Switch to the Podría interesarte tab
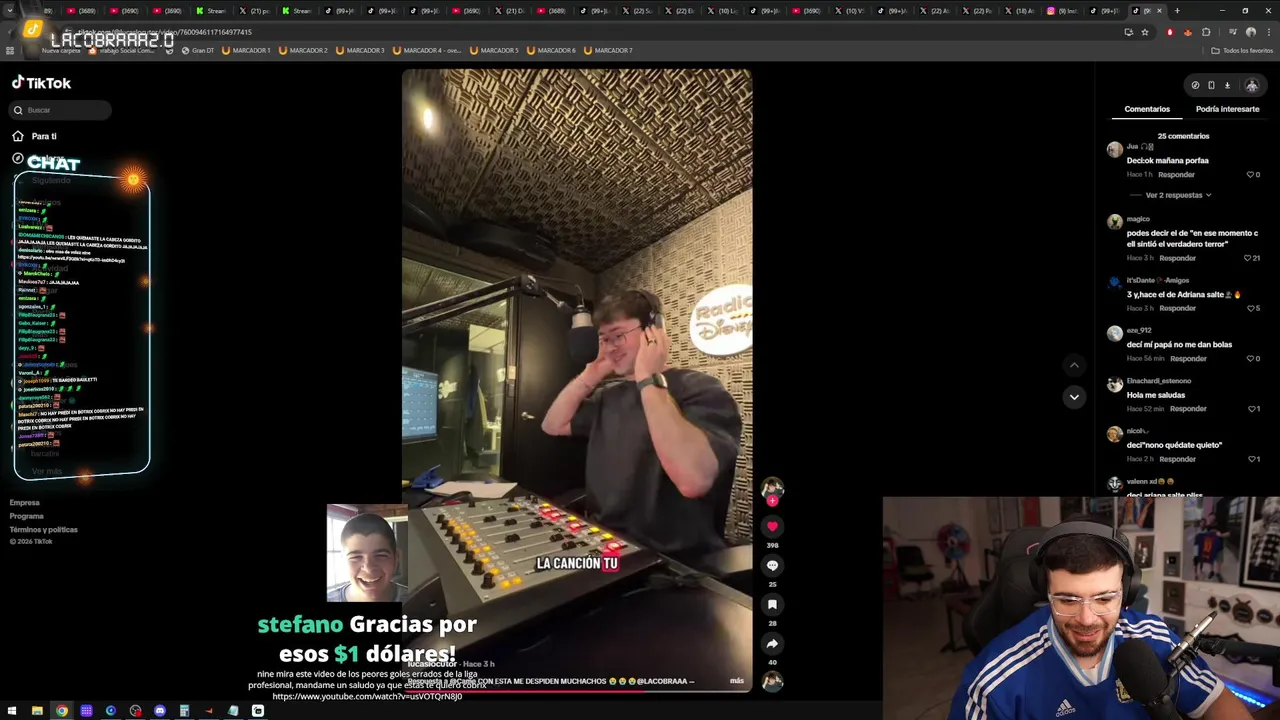This screenshot has height=720, width=1280. pos(1227,109)
